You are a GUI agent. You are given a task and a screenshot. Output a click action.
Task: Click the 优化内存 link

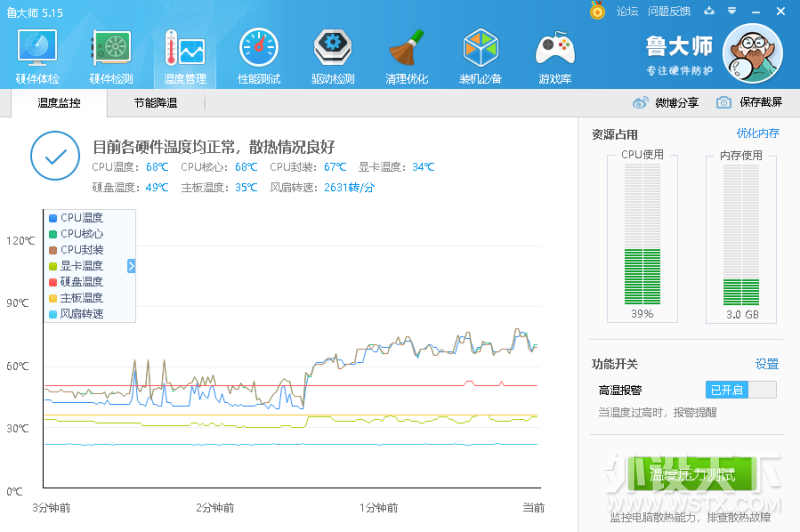(758, 134)
